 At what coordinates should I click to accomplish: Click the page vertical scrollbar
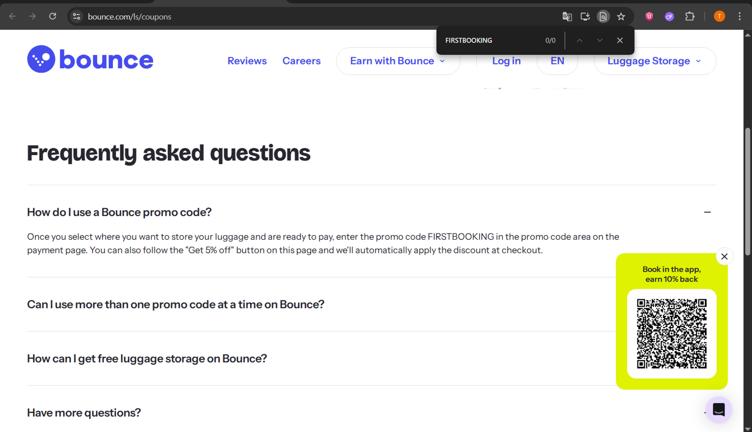(747, 192)
